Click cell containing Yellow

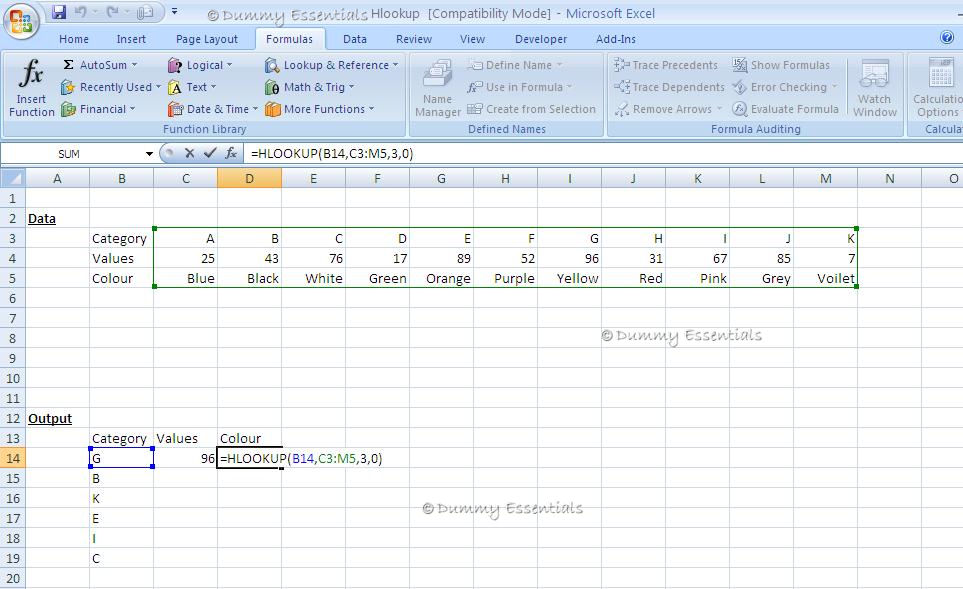click(569, 278)
